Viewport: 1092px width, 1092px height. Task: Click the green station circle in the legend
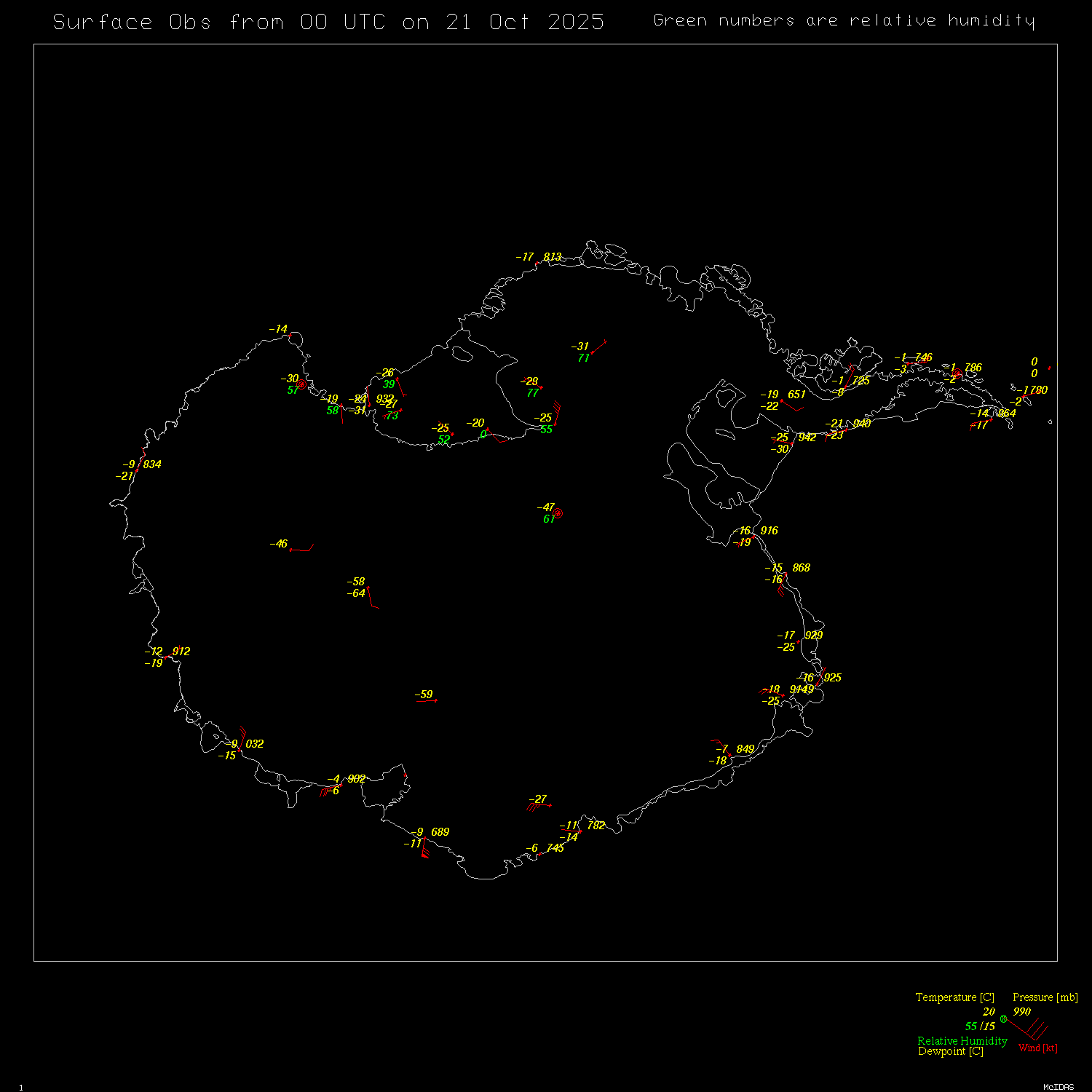(1003, 1018)
